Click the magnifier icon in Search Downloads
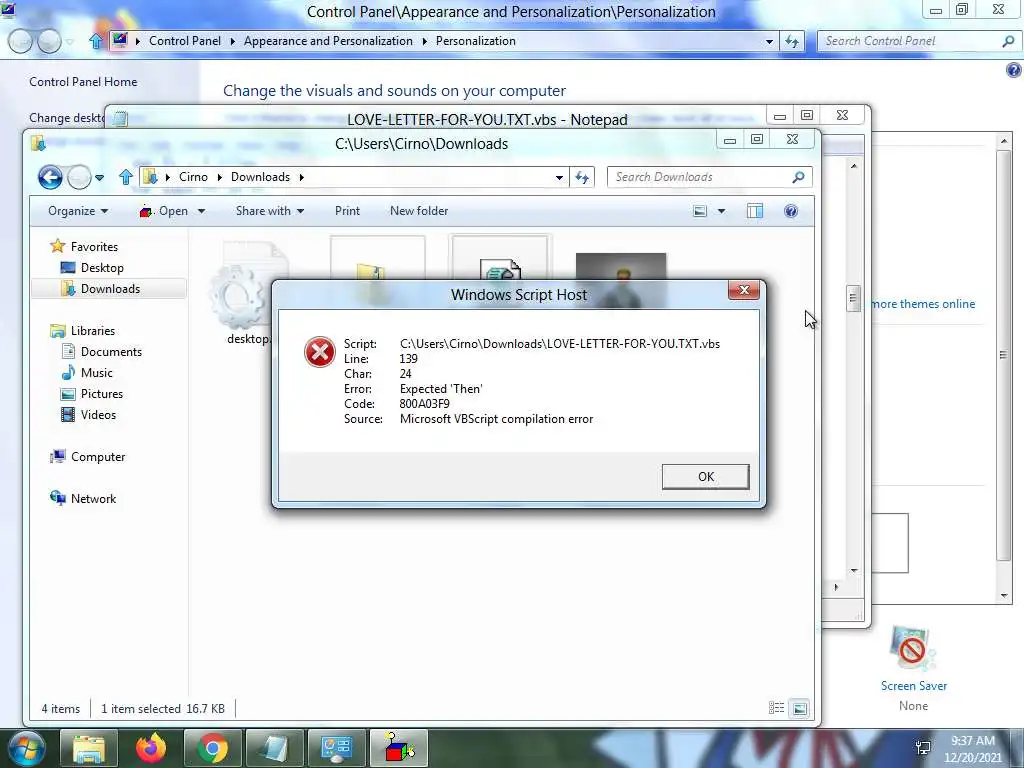The width and height of the screenshot is (1024, 768). point(797,177)
